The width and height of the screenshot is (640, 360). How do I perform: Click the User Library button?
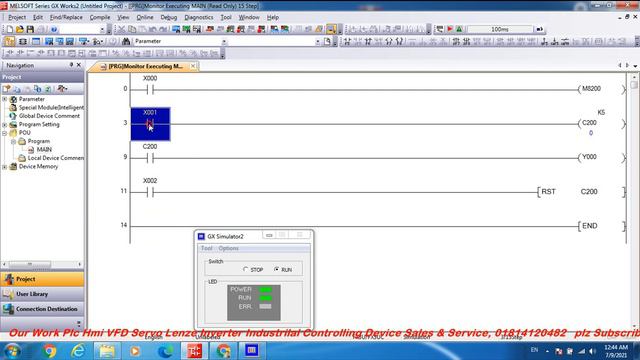[x=42, y=294]
